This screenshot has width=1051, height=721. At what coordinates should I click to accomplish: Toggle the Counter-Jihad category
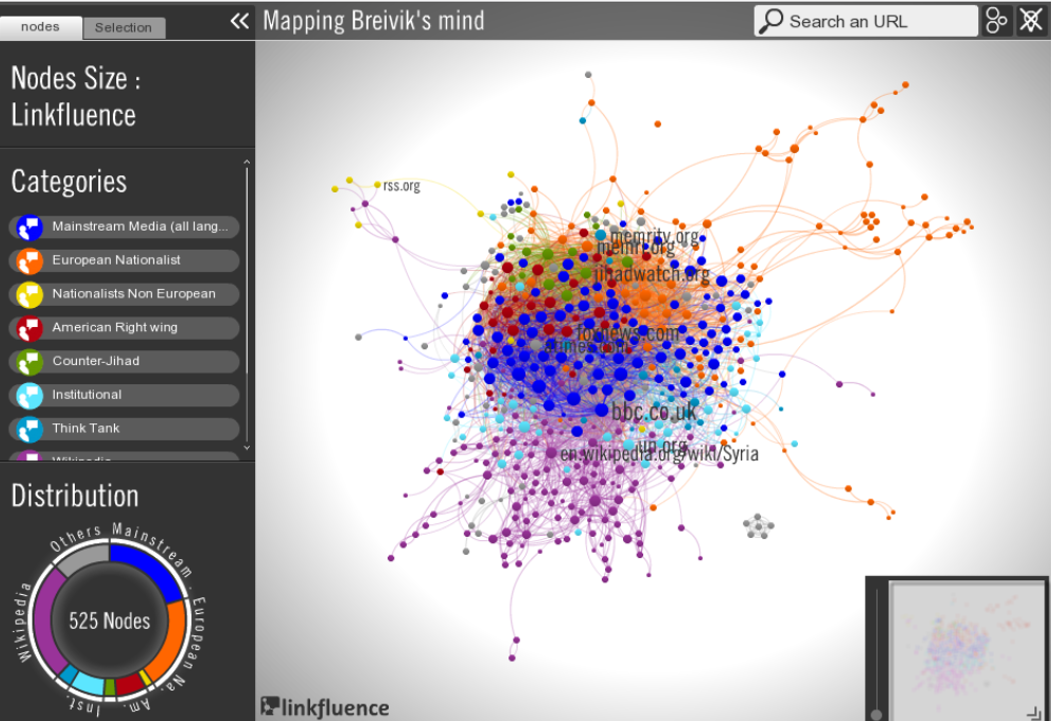pyautogui.click(x=124, y=362)
